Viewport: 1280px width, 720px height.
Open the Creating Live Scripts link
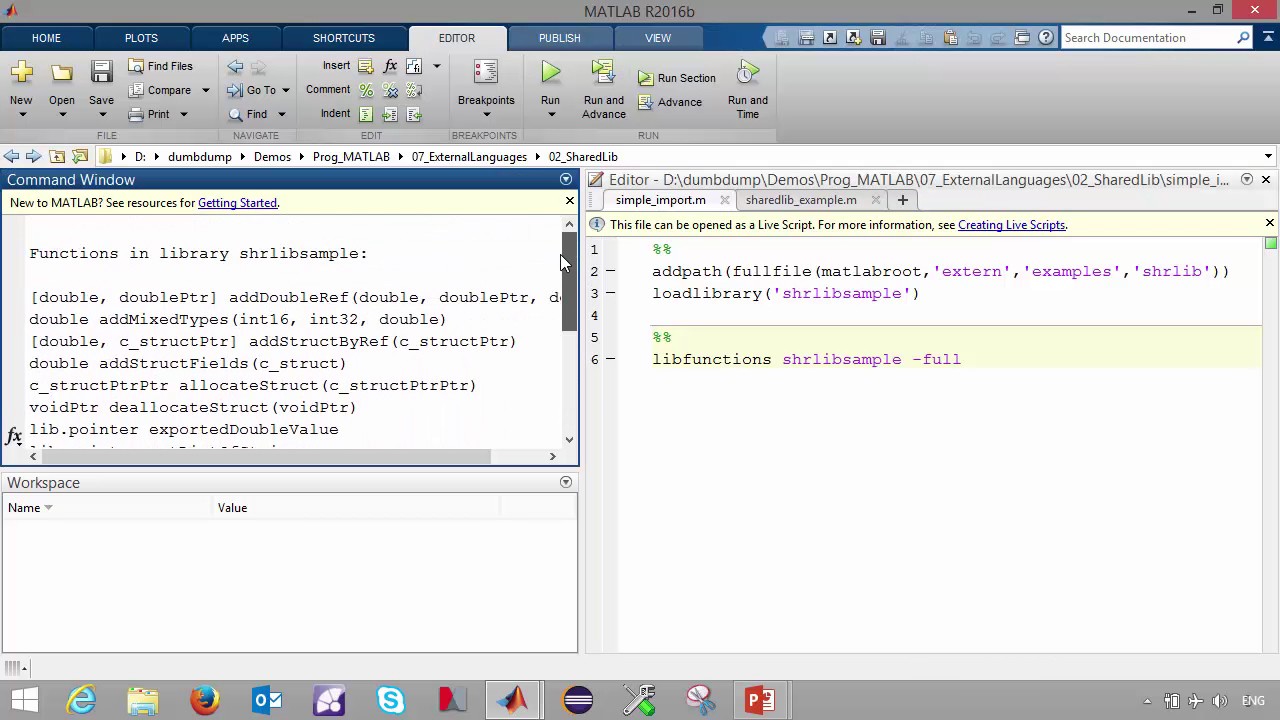point(1012,225)
